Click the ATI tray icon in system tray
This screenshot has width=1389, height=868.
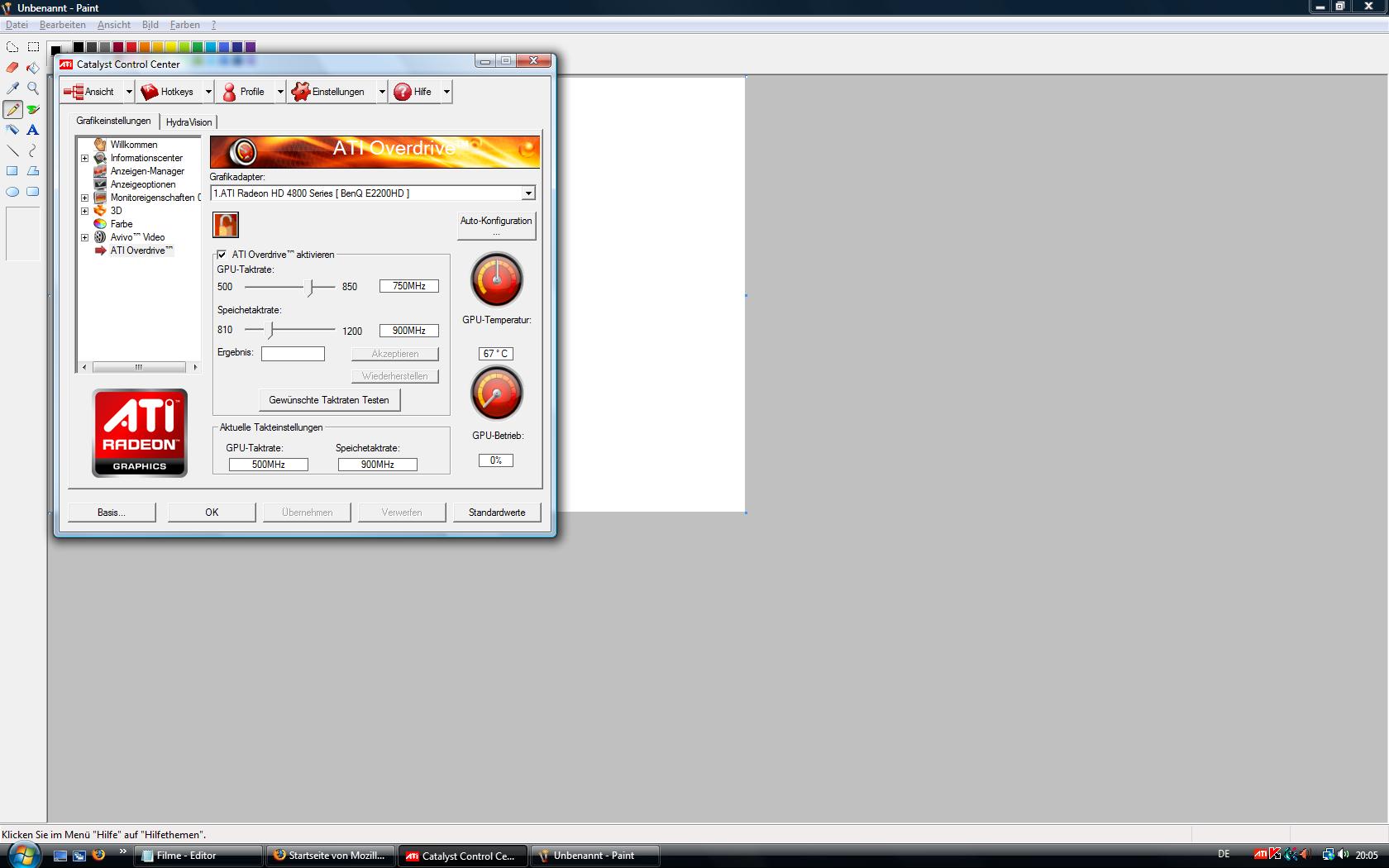coord(1260,855)
